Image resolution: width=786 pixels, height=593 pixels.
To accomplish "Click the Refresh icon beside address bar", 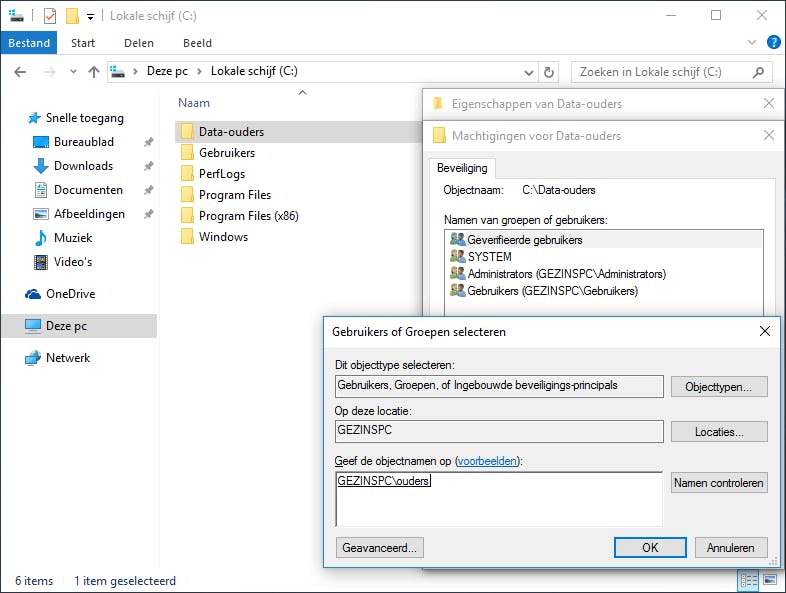I will pos(549,72).
